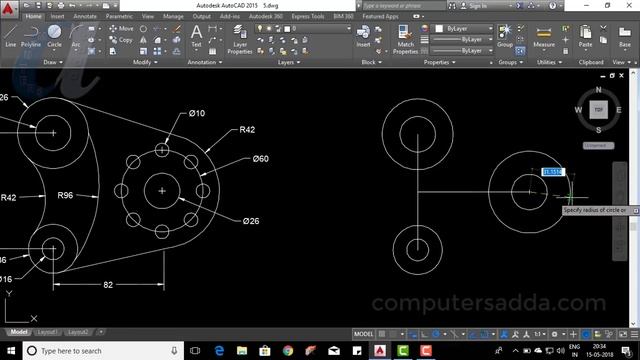640x360 pixels.
Task: Click Match Properties icon
Action: tap(405, 39)
